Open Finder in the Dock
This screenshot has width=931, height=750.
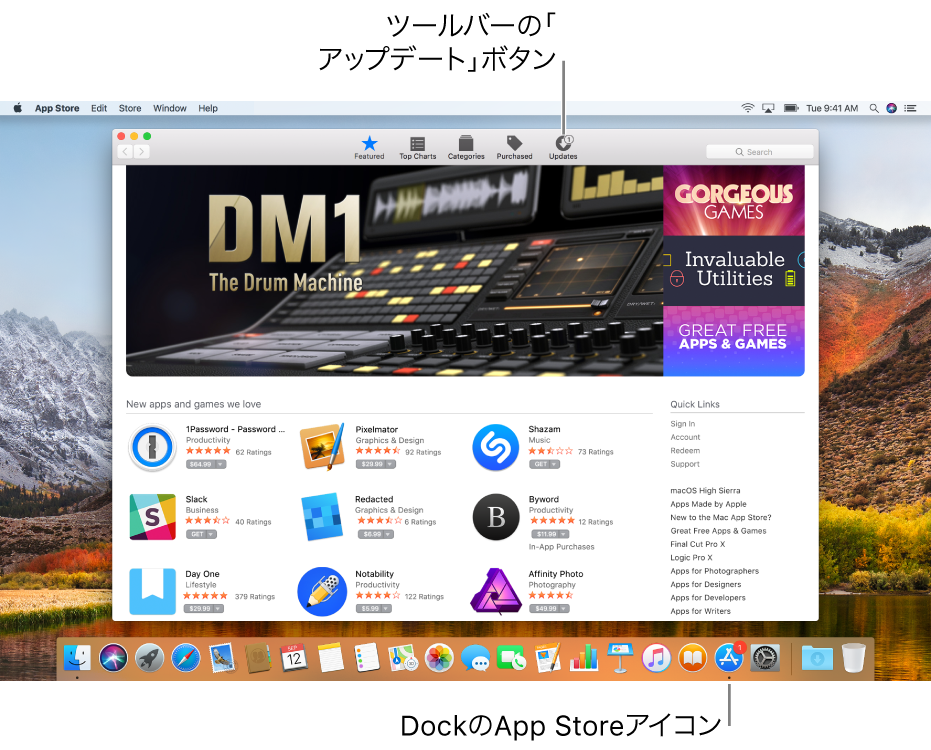(77, 657)
